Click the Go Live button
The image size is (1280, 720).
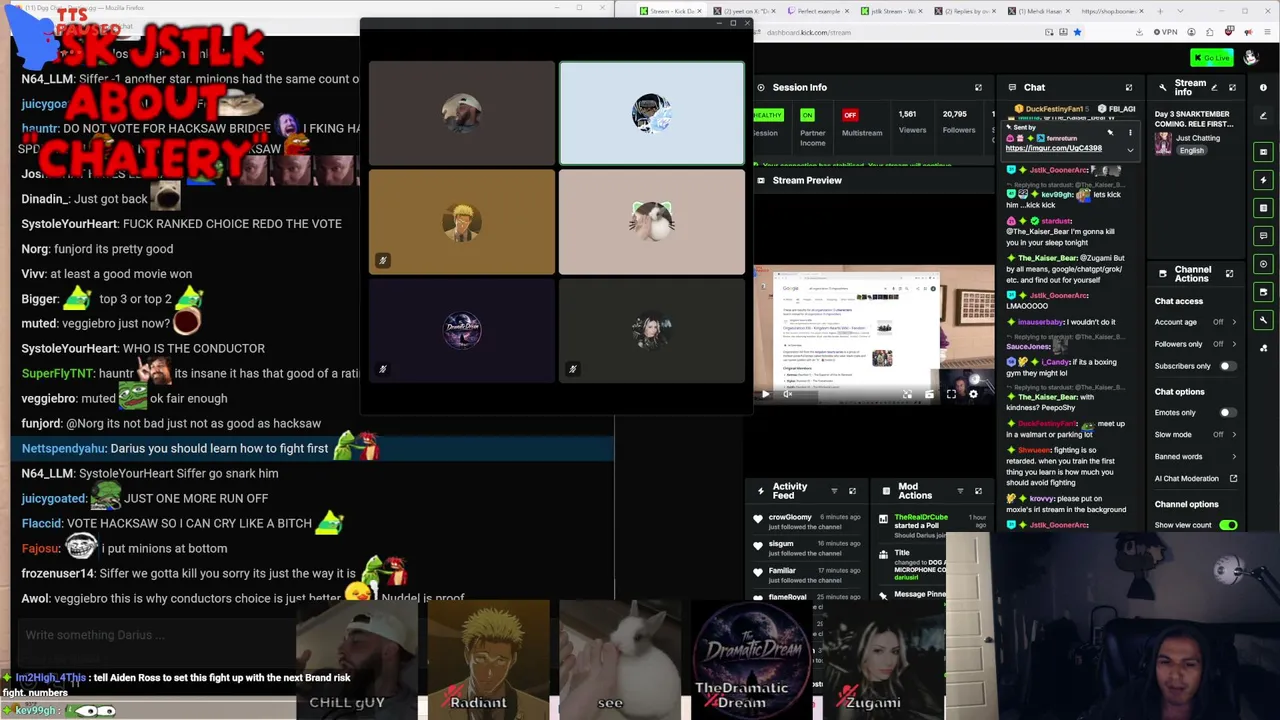[x=1211, y=58]
